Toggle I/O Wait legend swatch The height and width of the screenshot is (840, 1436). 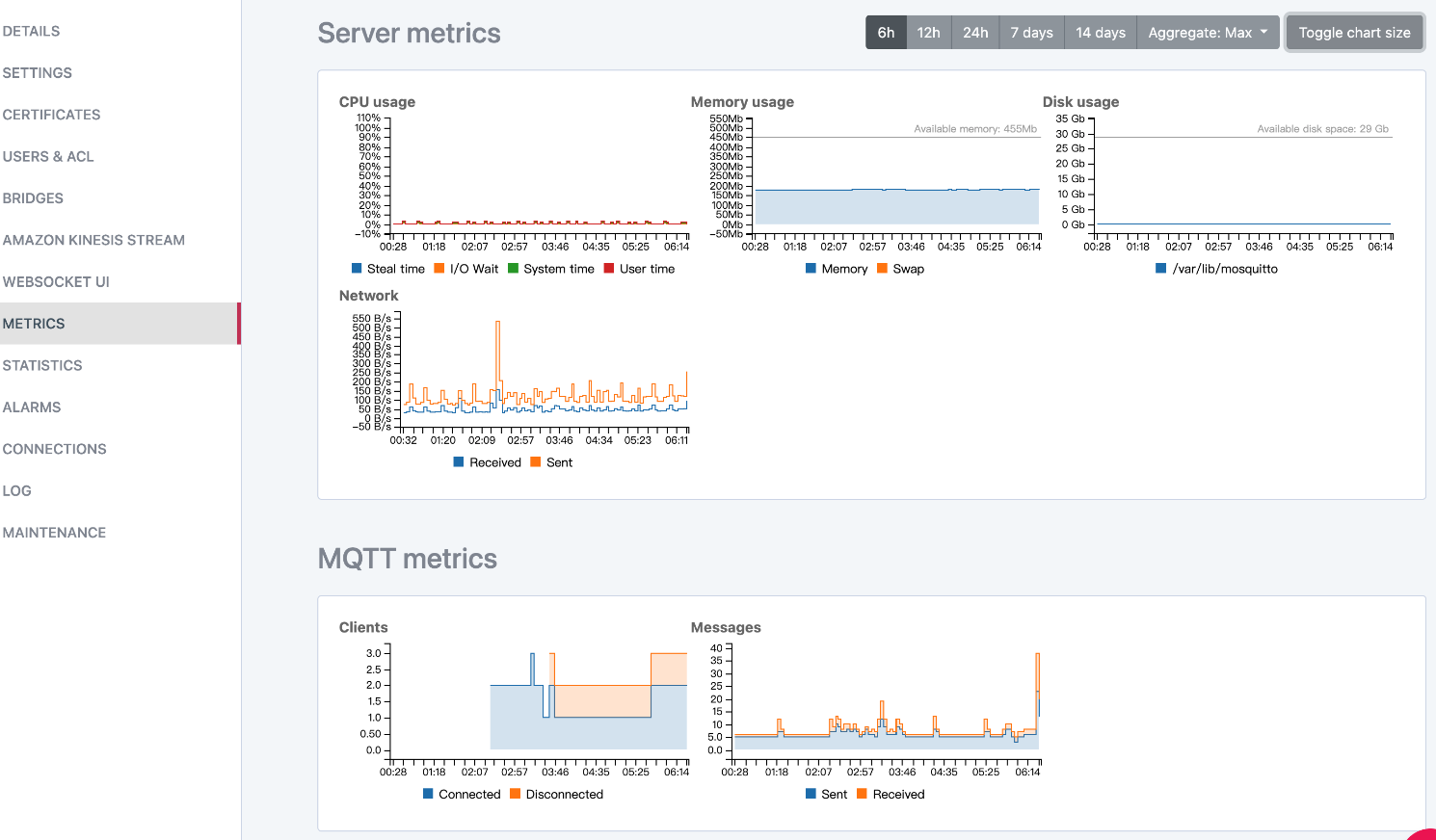(439, 269)
